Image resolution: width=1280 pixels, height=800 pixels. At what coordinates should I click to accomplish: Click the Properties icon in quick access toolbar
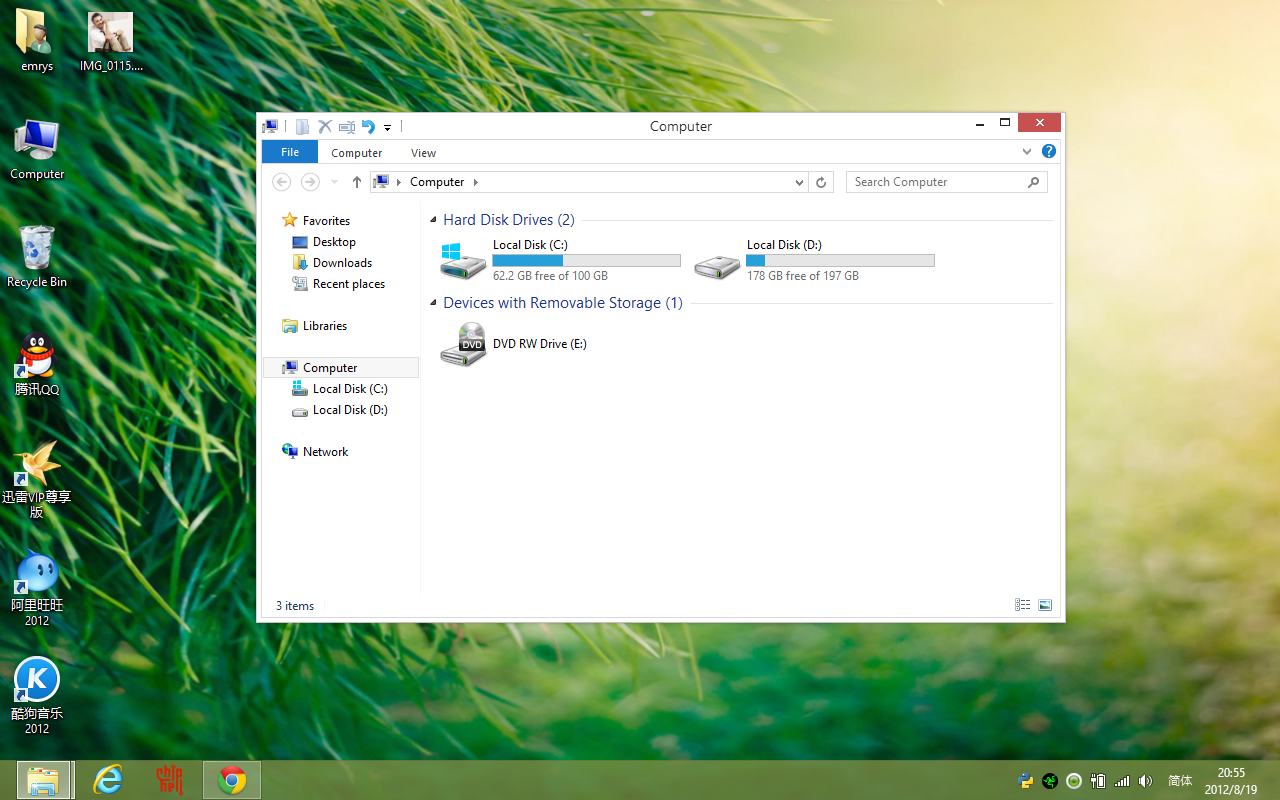click(x=302, y=126)
